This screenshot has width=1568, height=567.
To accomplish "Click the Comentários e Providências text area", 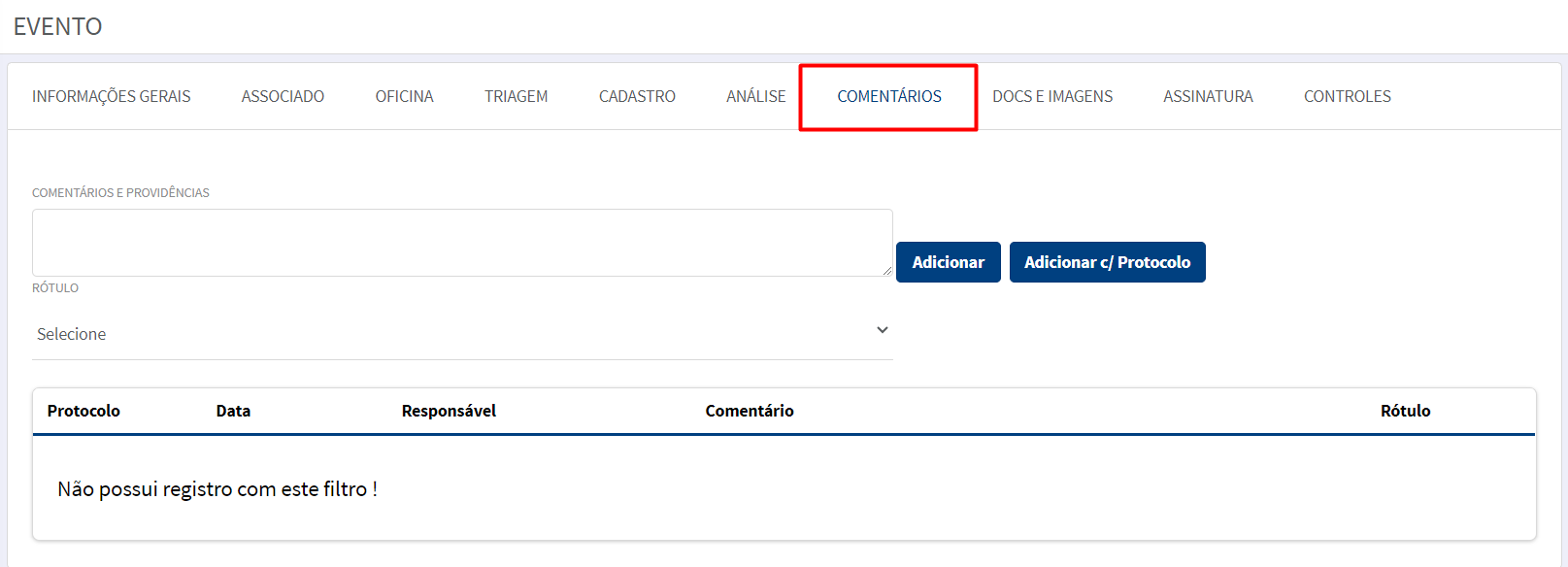I will pos(462,243).
